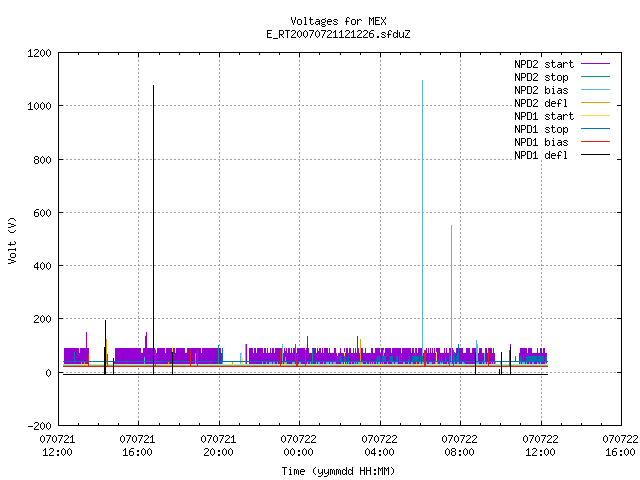Image resolution: width=640 pixels, height=480 pixels.
Task: Click the 'NPD2 stop' legend label
Action: click(541, 77)
